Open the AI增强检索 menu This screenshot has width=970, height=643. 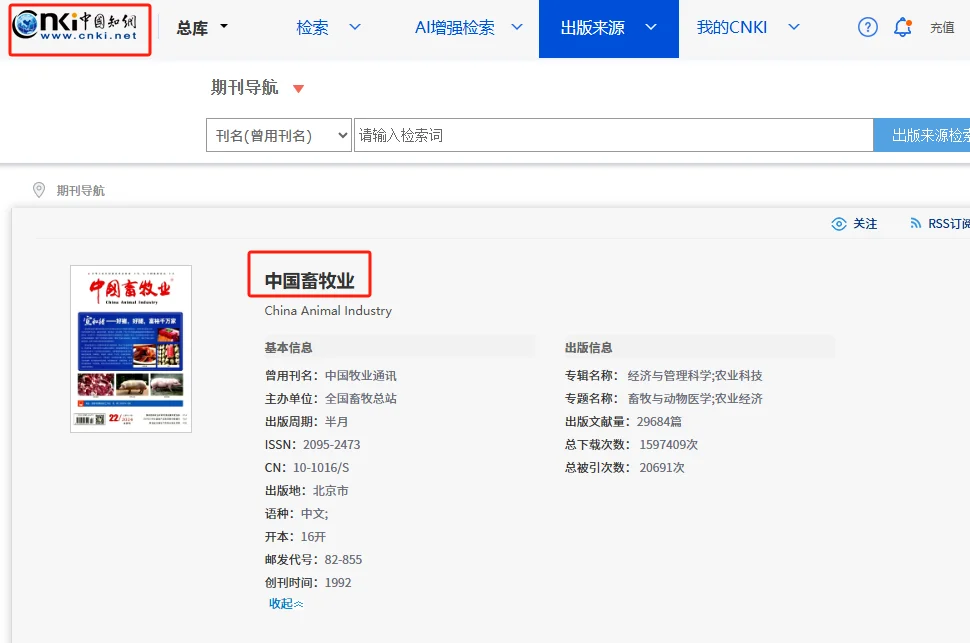point(465,29)
